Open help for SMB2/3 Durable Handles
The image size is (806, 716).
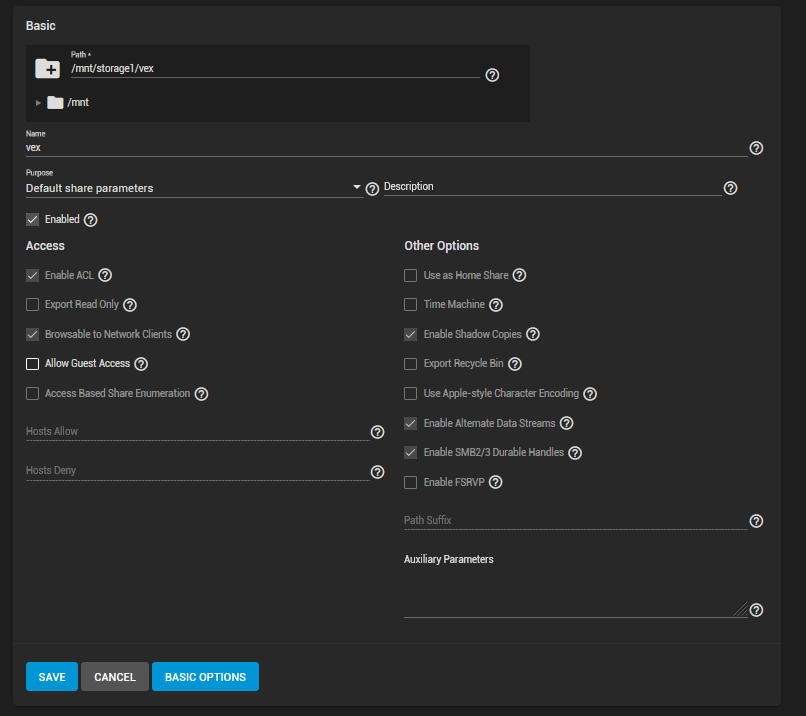coord(575,453)
